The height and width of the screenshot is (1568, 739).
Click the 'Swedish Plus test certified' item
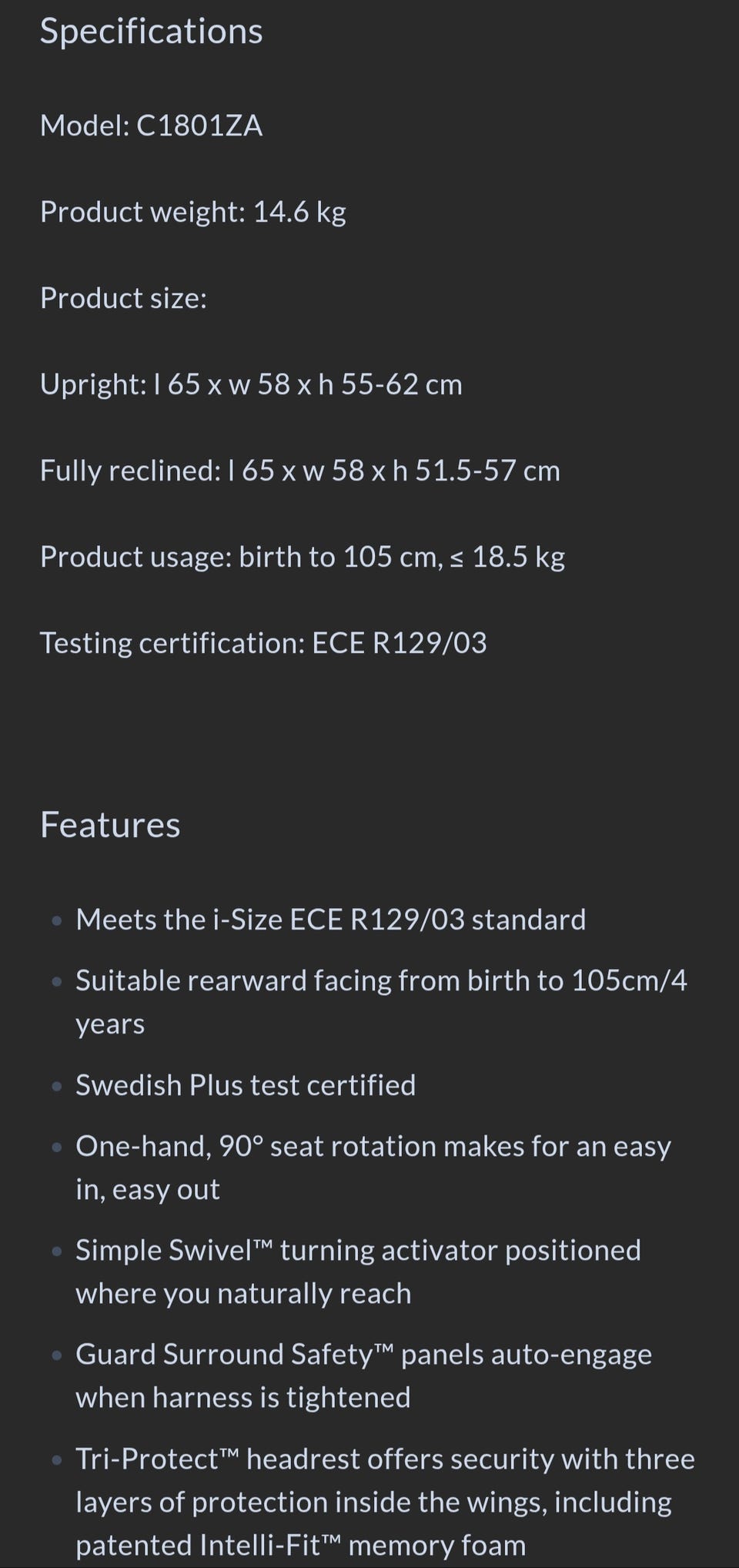(x=246, y=1085)
